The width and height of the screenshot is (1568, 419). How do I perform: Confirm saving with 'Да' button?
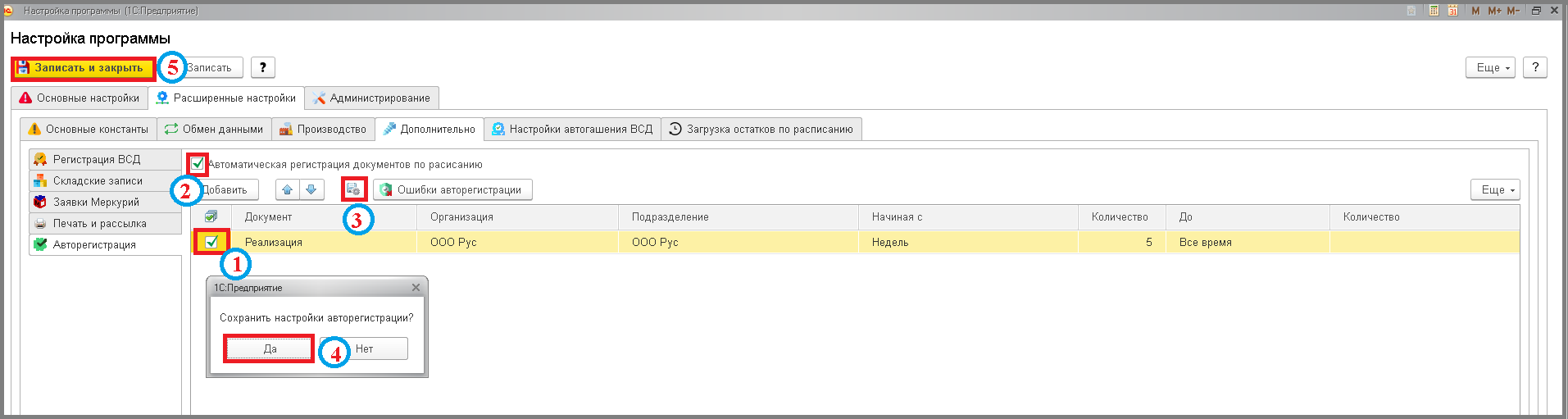pos(269,348)
